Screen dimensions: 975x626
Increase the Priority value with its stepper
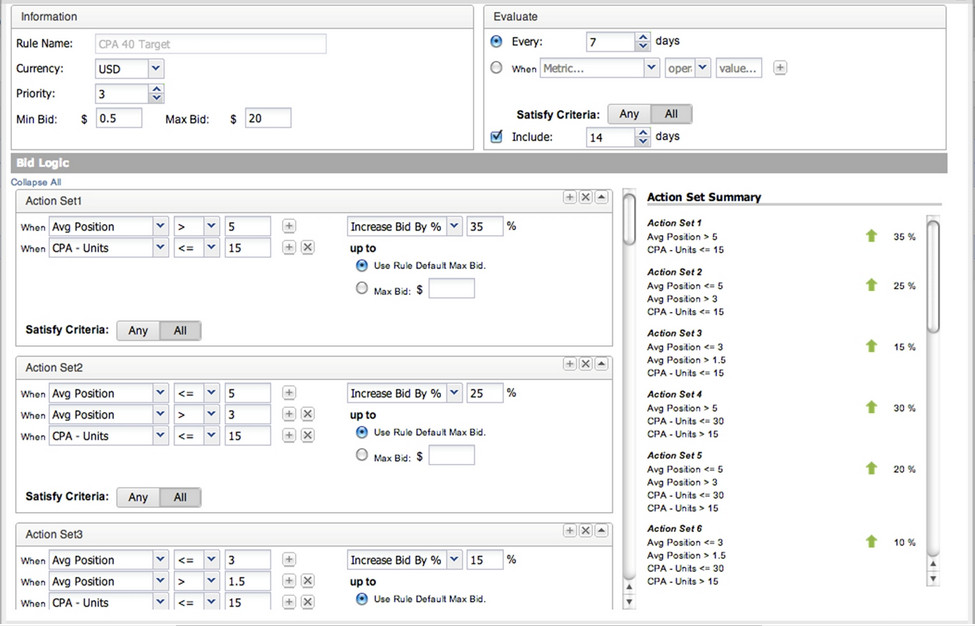click(157, 88)
